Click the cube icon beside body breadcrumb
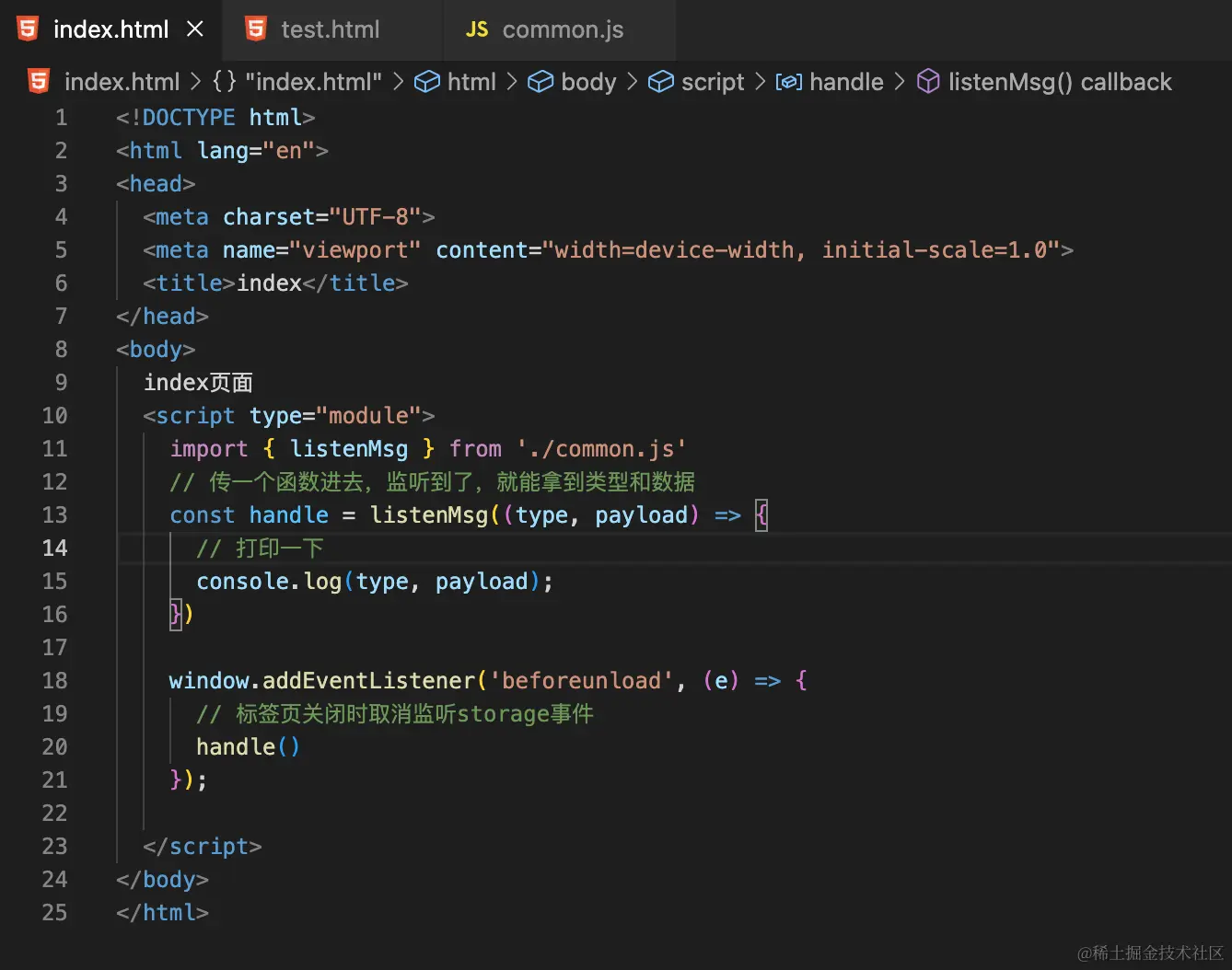Viewport: 1232px width, 970px height. 540,82
